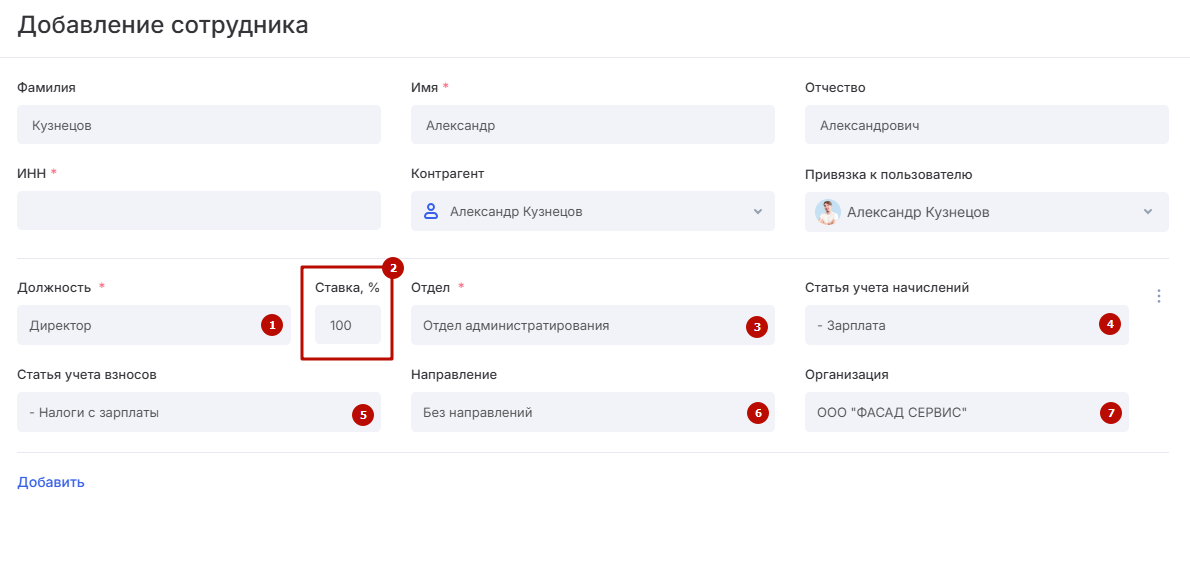Open the Отдел администрирования selector

[x=575, y=325]
